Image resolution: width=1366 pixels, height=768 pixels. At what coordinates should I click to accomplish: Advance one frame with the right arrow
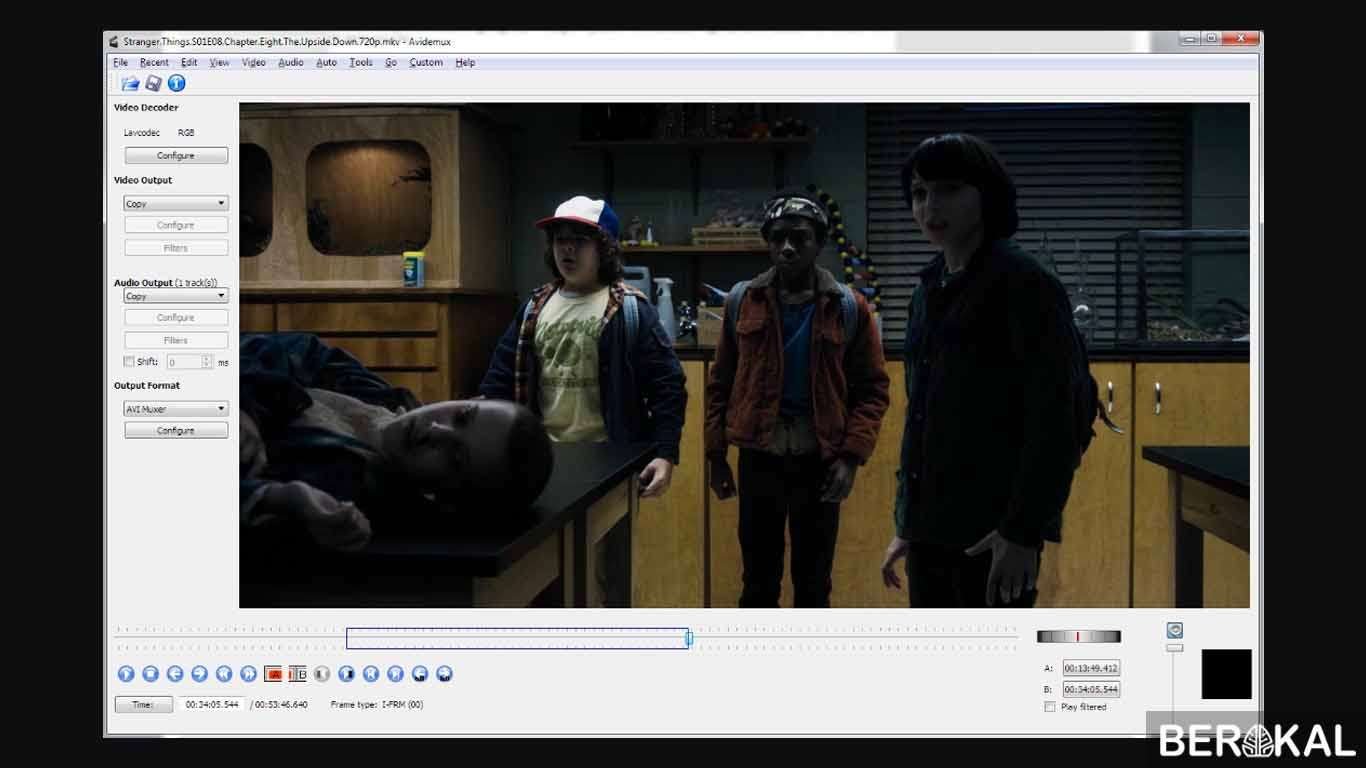[x=199, y=674]
